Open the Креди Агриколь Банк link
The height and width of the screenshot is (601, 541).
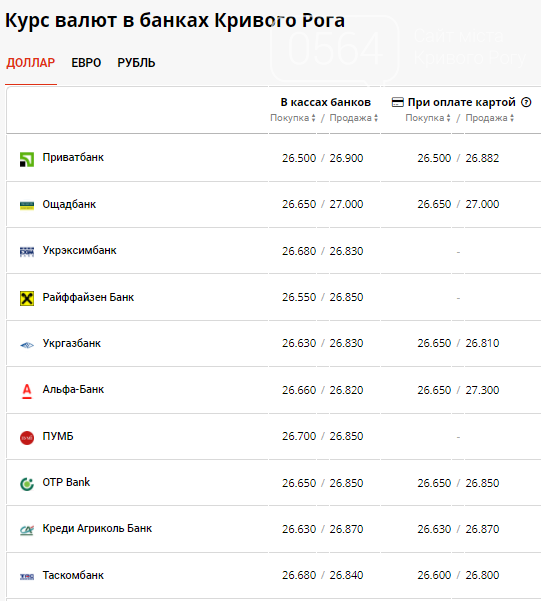(97, 529)
